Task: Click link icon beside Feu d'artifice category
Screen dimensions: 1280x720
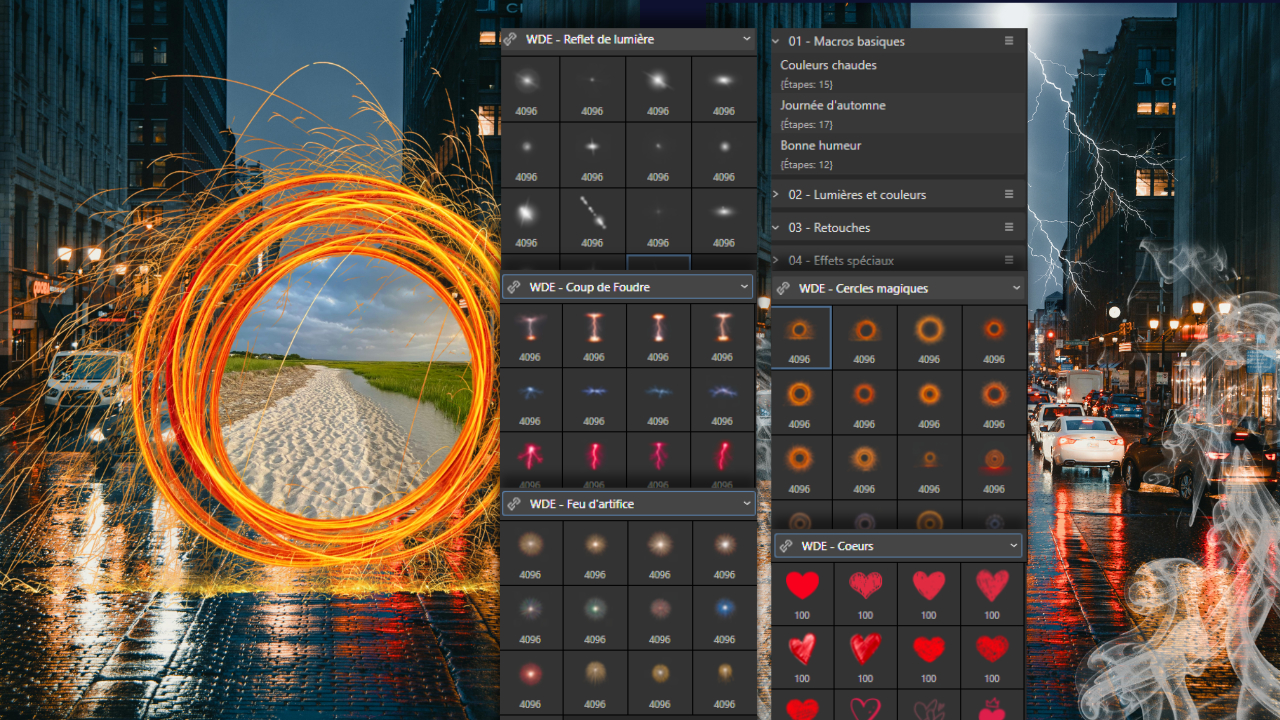Action: coord(512,504)
